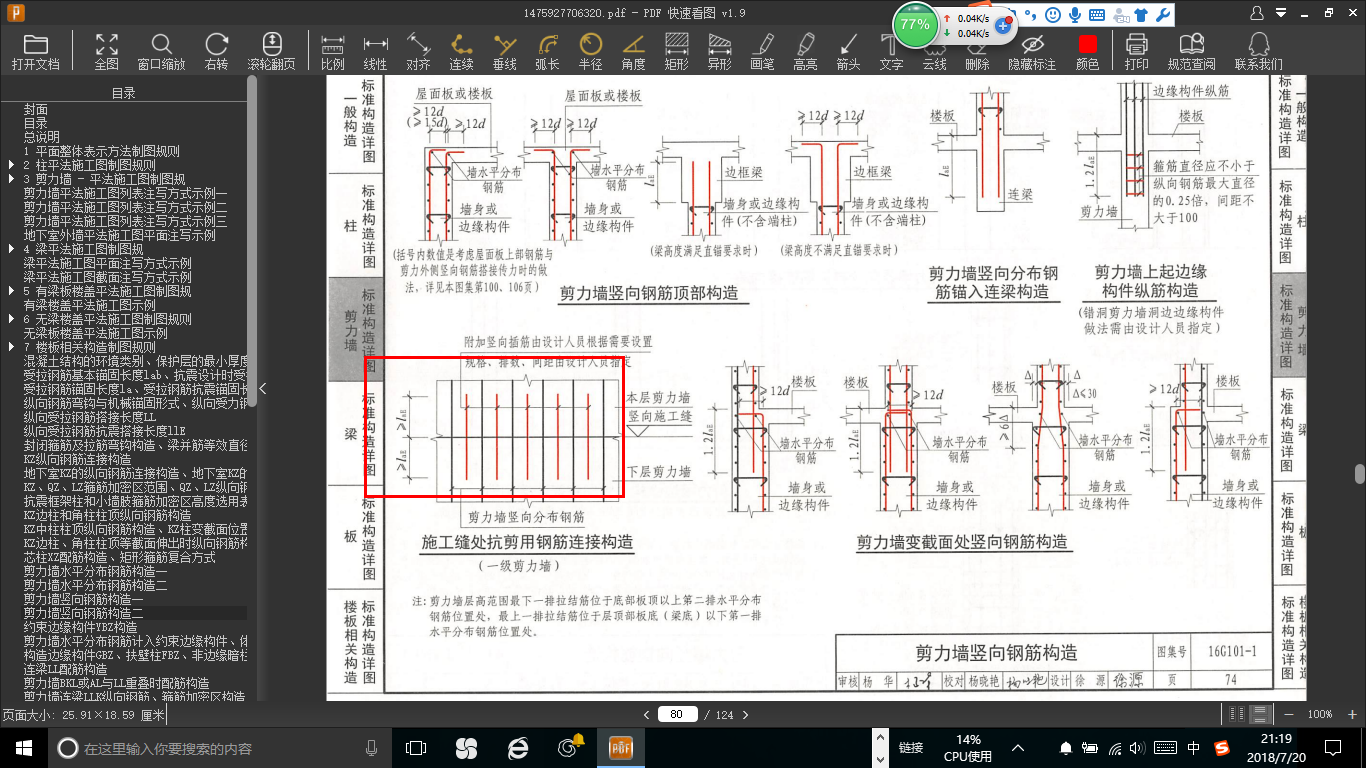Open Internet Explorer from the taskbar
Viewport: 1366px width, 768px height.
coord(518,747)
